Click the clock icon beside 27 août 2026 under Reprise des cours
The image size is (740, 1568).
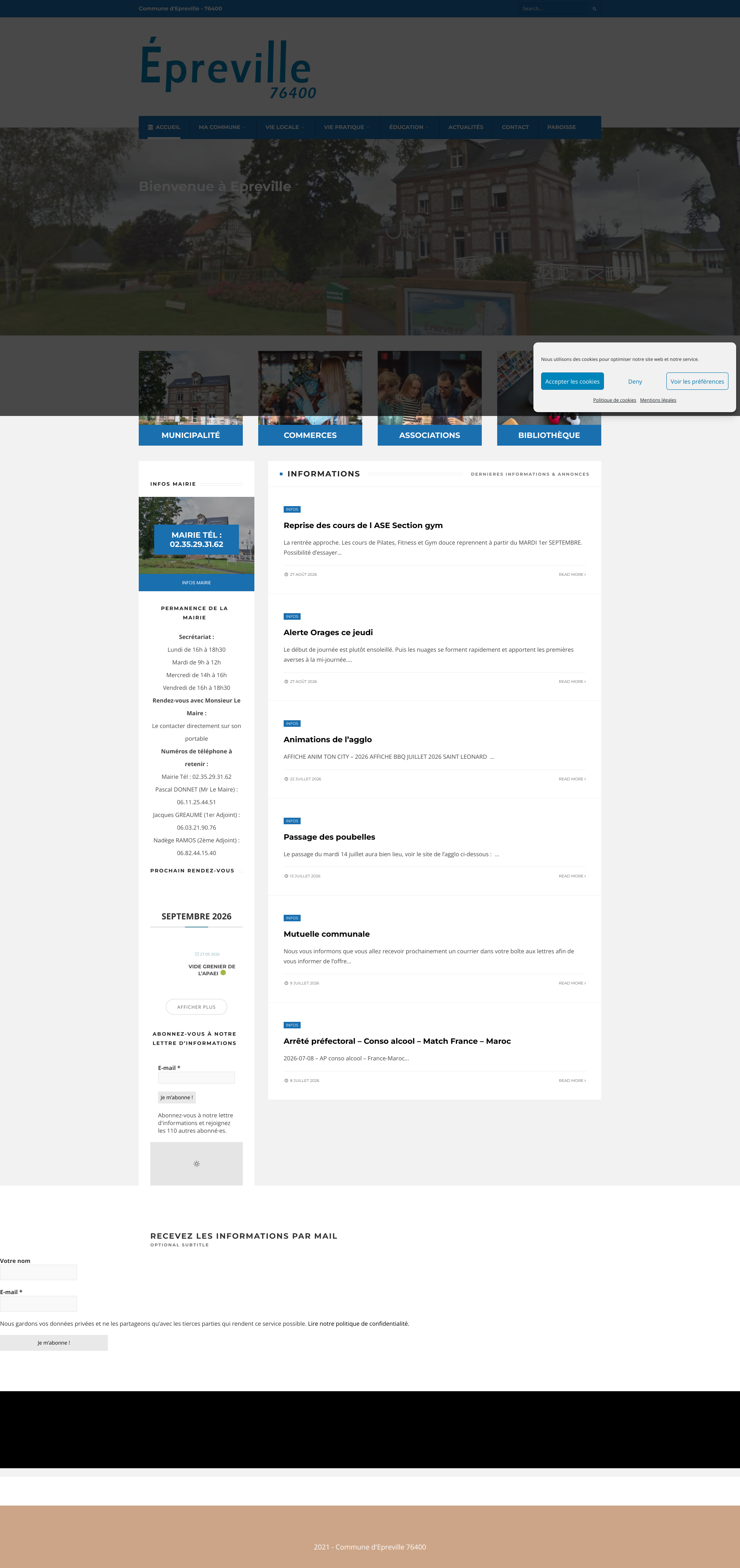point(286,575)
